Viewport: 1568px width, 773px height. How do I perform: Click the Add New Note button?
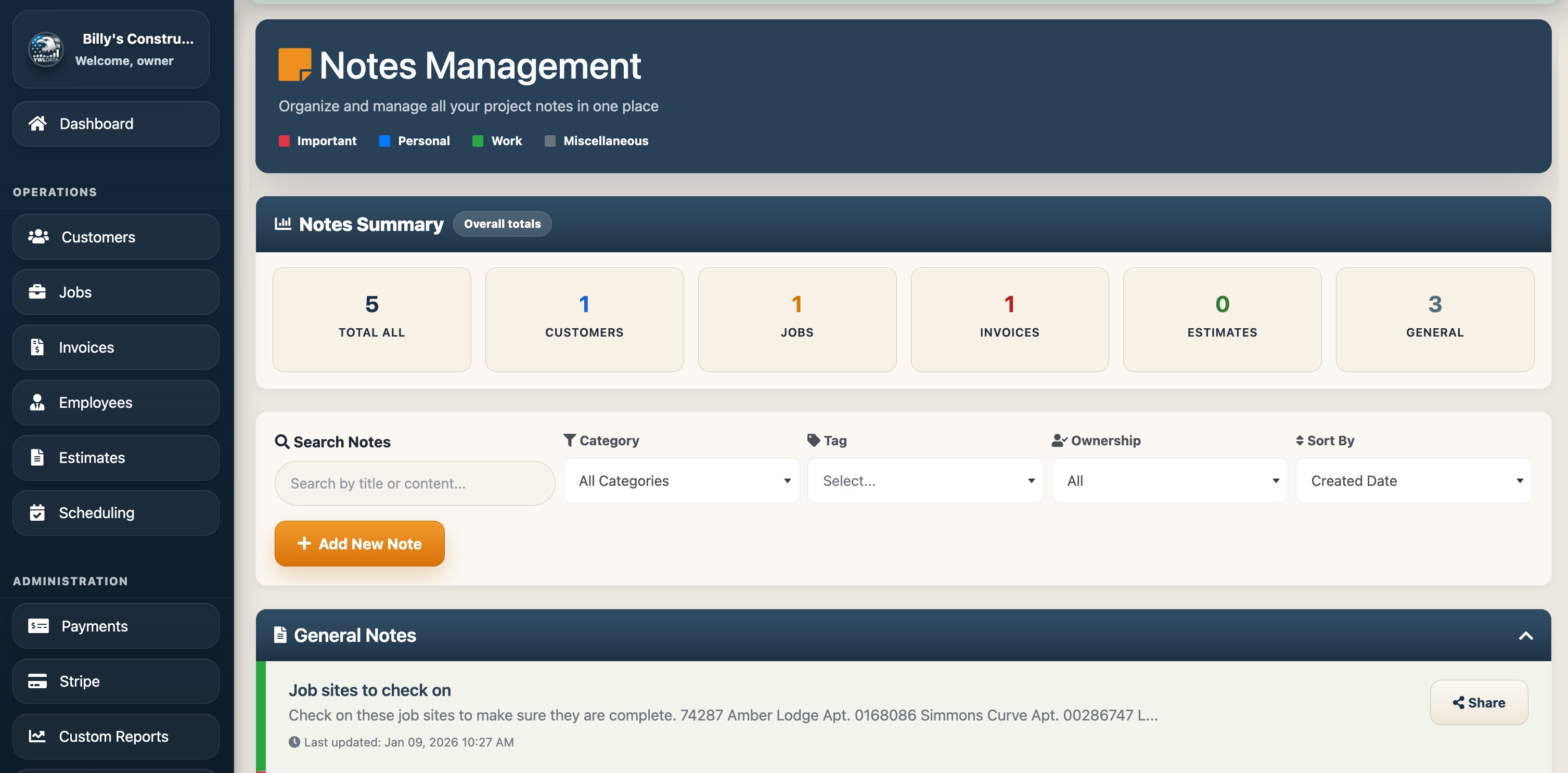359,544
